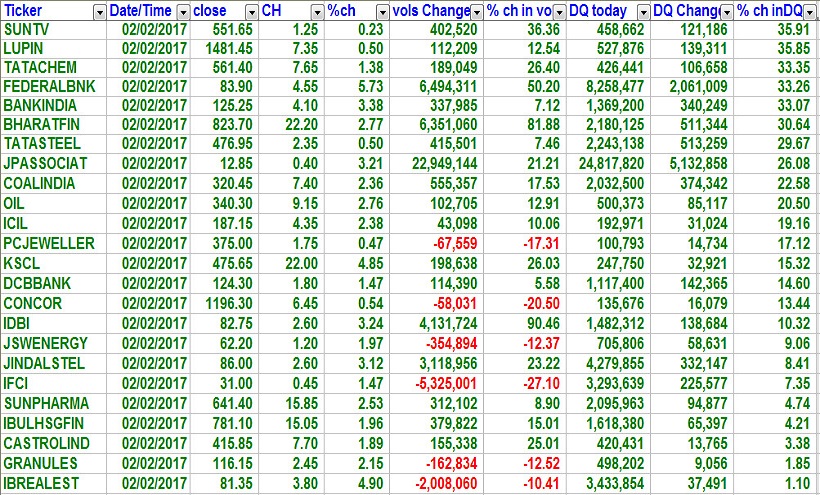Open the vols Change filter dropdown

(x=476, y=12)
